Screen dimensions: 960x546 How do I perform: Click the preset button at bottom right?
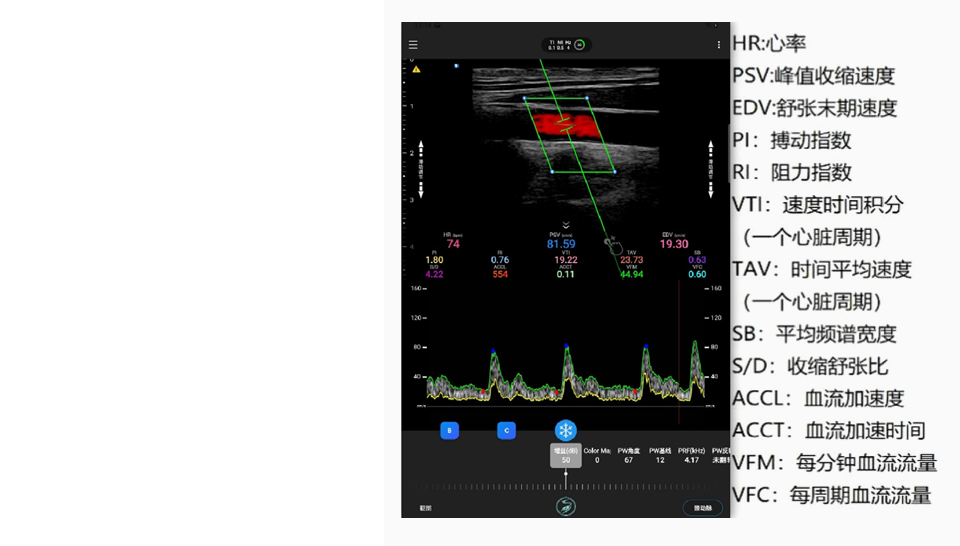702,508
